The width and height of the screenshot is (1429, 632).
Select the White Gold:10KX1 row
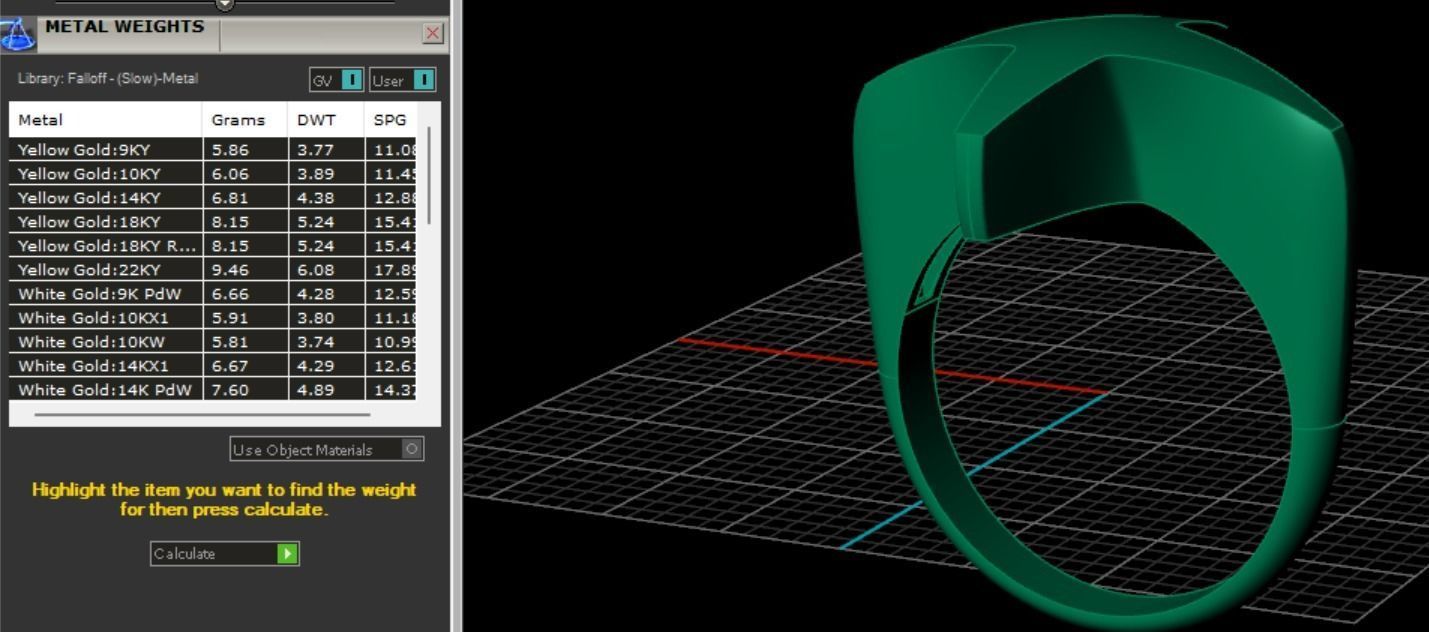(213, 318)
